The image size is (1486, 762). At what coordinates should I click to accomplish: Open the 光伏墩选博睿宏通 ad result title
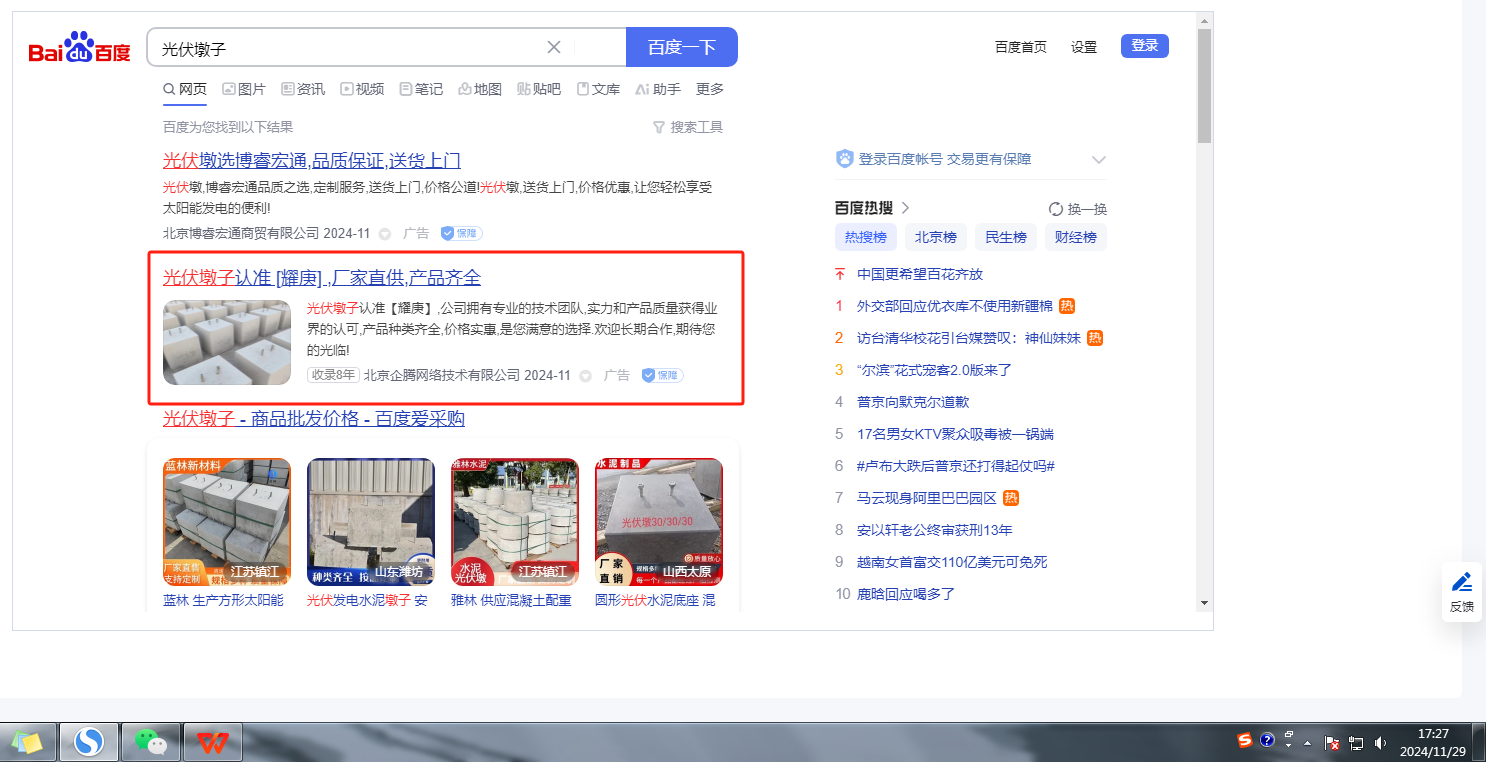(x=312, y=161)
